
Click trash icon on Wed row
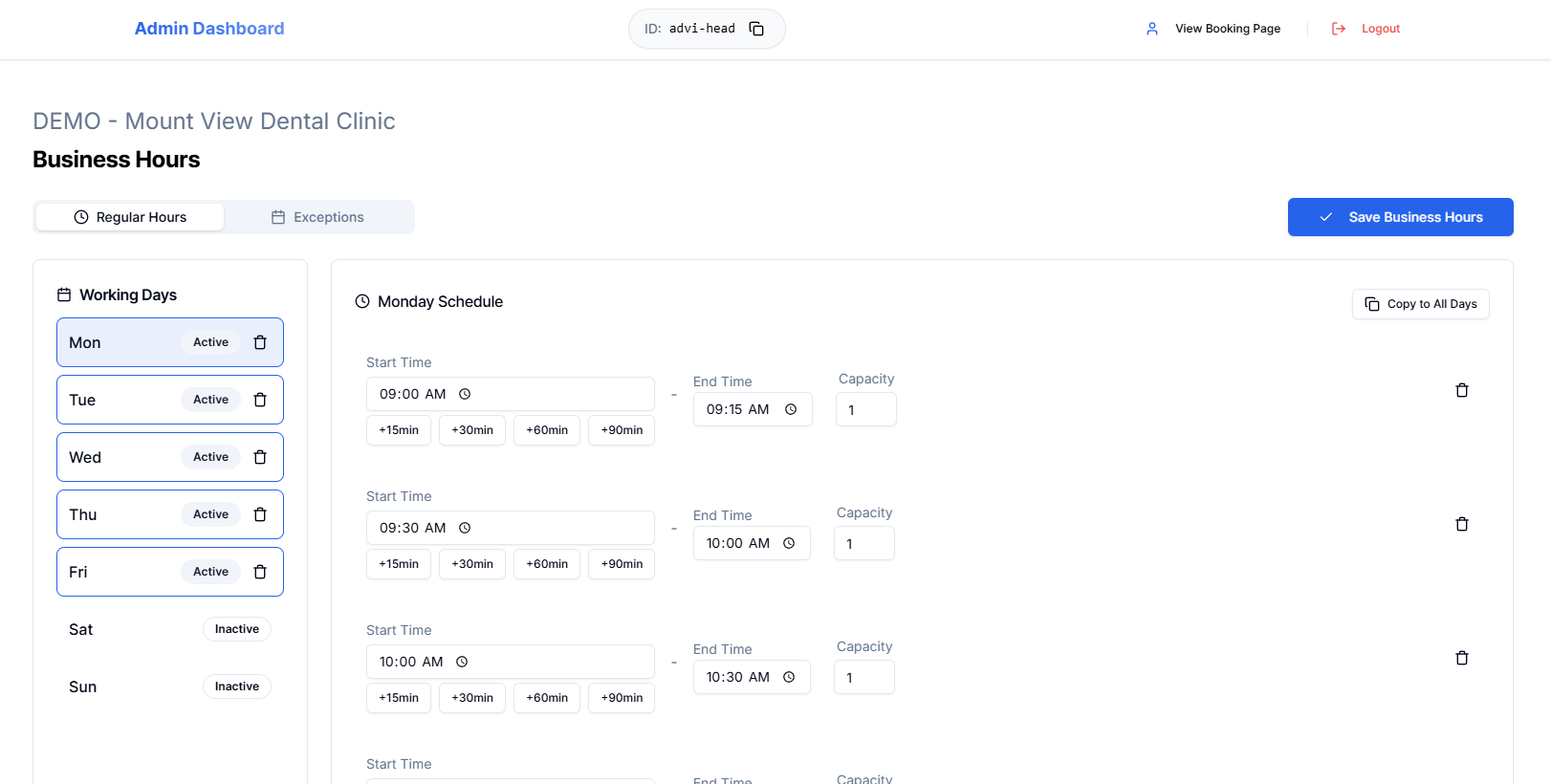(260, 457)
